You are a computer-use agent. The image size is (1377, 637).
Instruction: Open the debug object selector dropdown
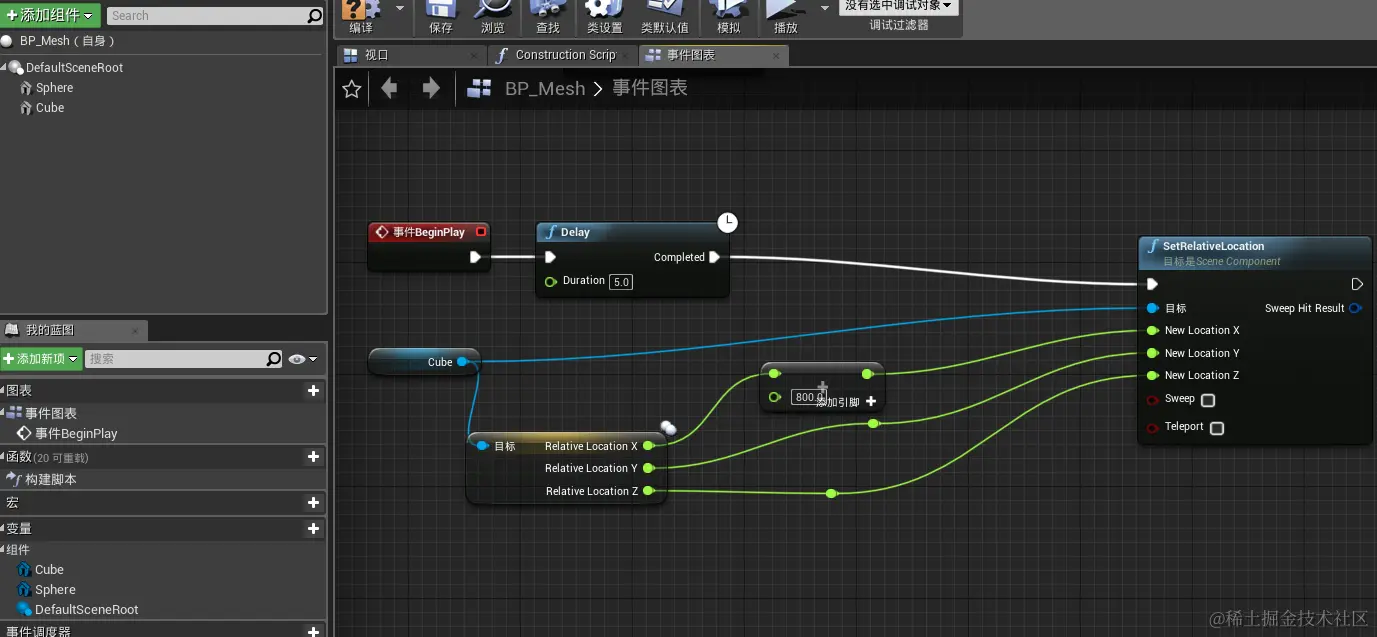point(898,6)
